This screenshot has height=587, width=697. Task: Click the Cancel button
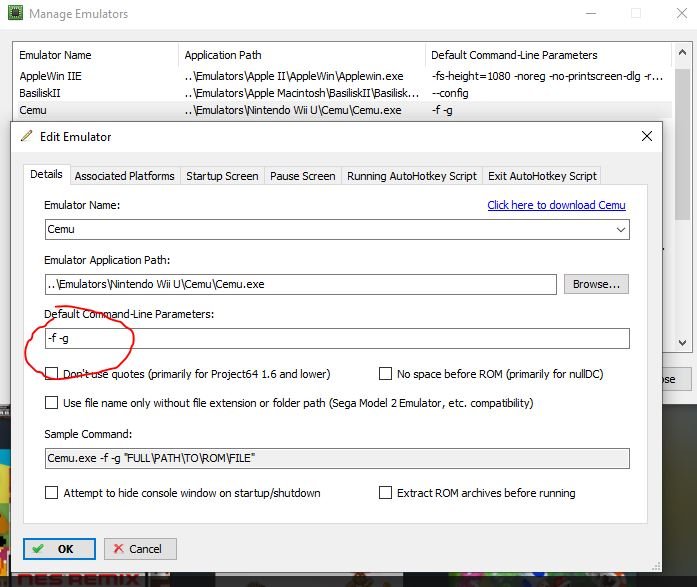click(x=140, y=549)
